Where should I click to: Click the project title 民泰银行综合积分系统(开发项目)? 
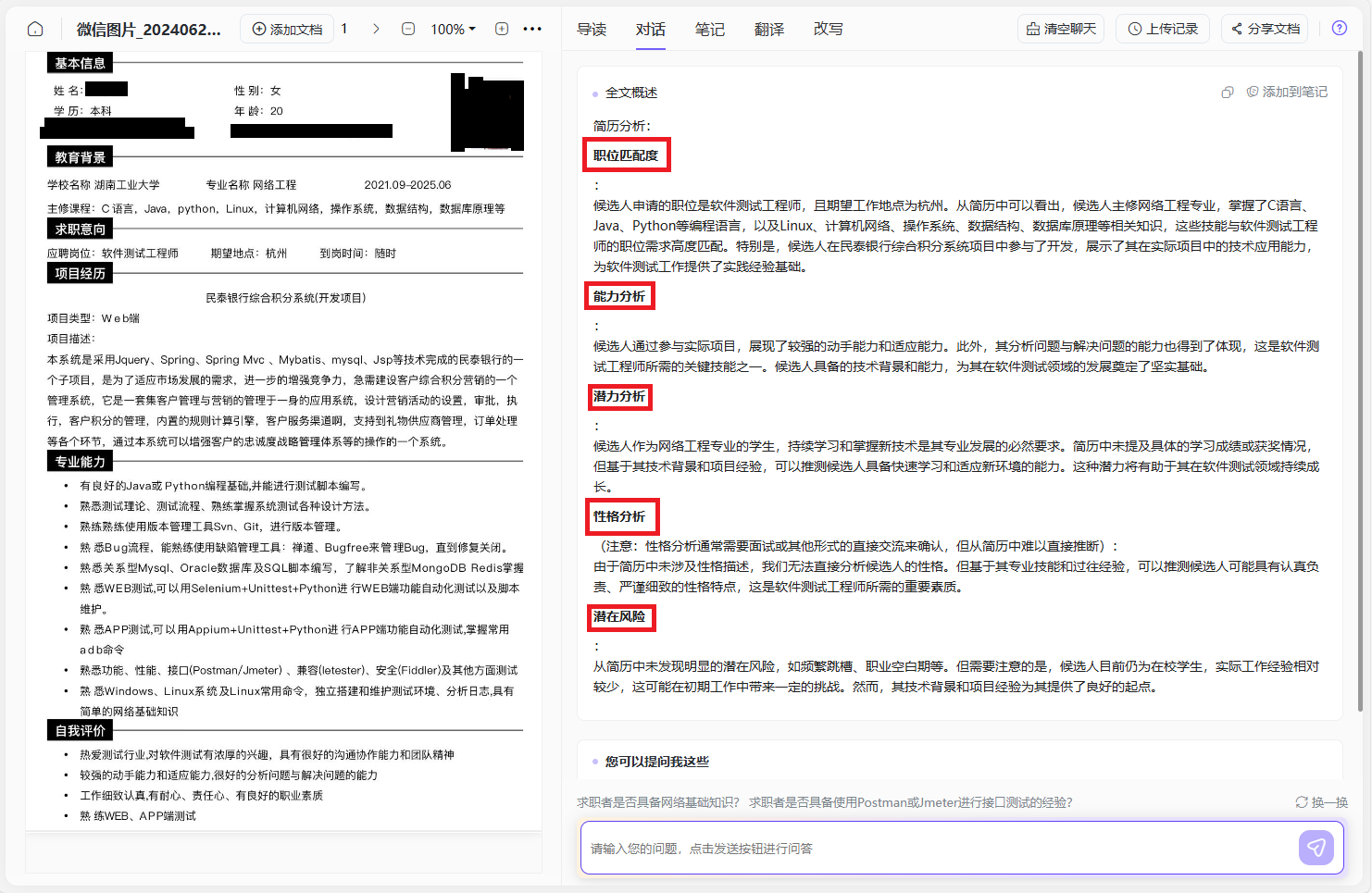[285, 298]
